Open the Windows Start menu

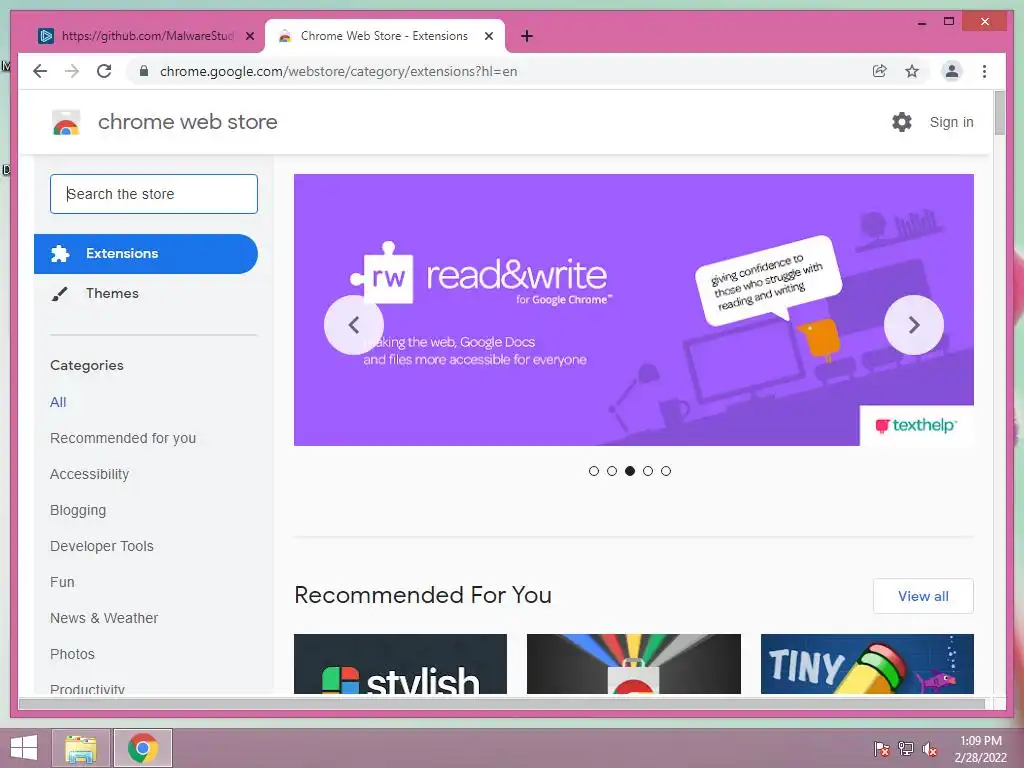24,747
